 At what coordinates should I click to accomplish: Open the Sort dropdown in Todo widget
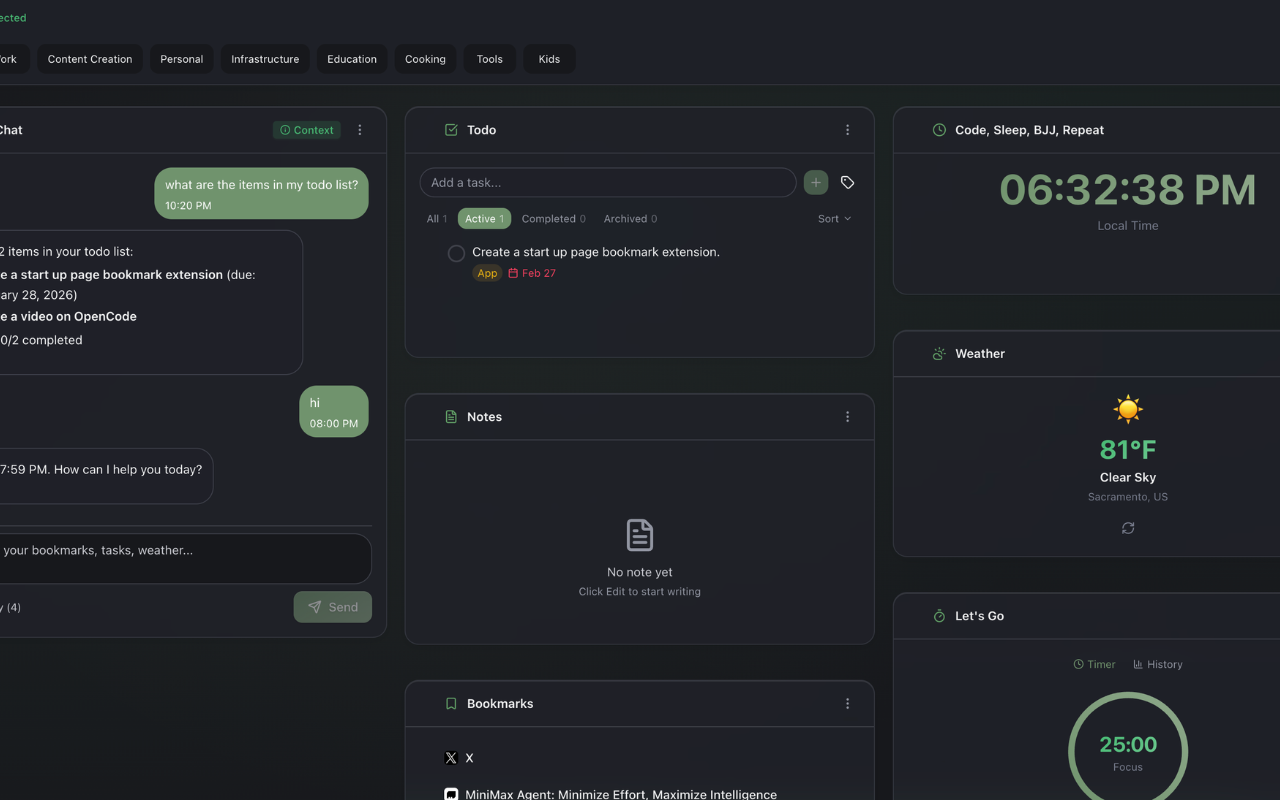(834, 218)
